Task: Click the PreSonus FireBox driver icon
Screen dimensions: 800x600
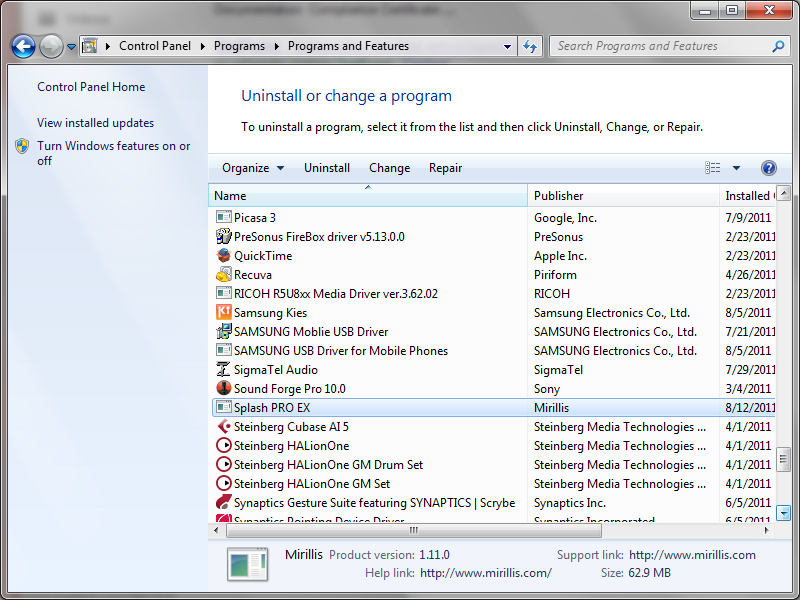Action: click(x=223, y=237)
